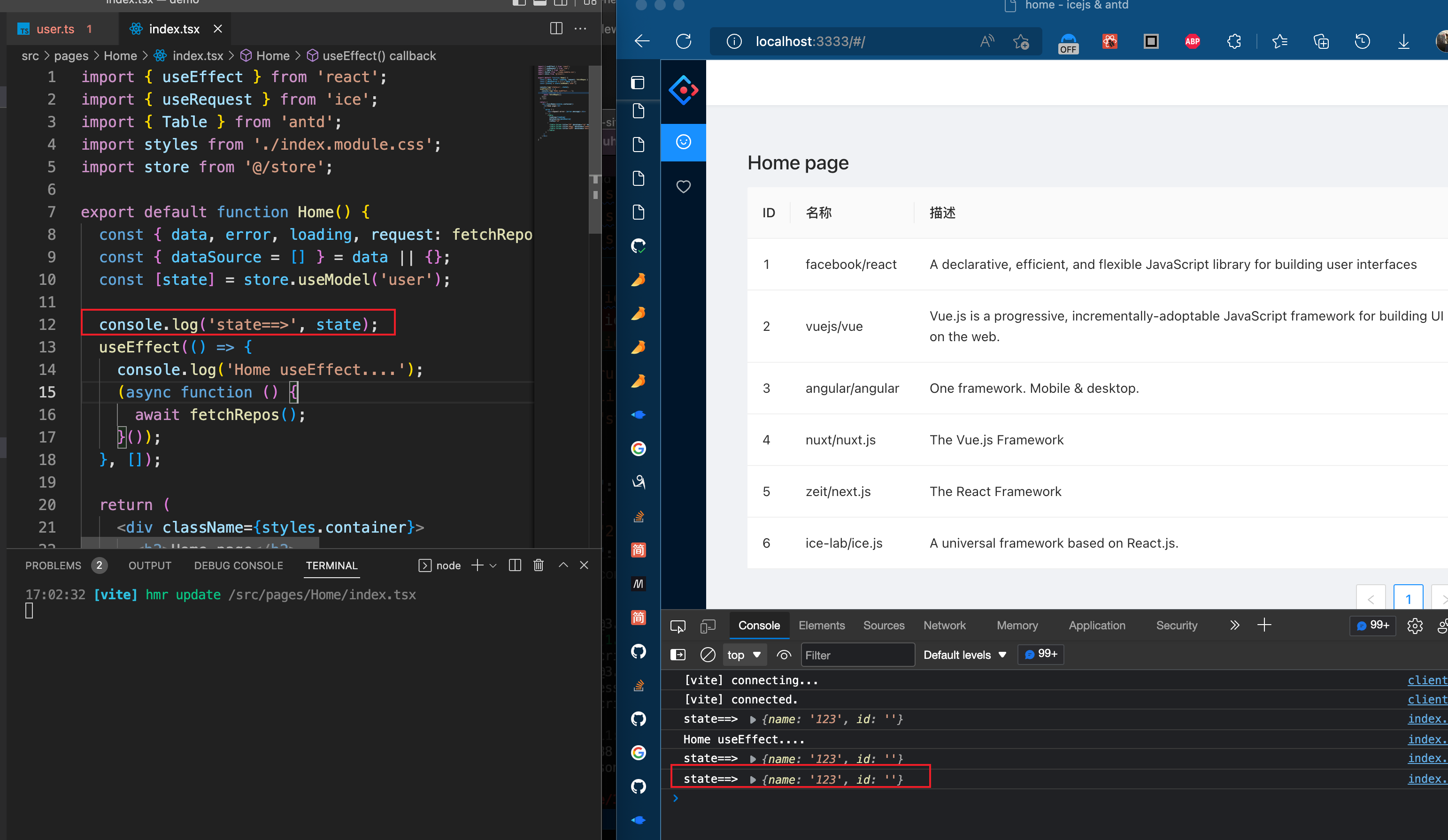Click the browser refresh icon
1448x840 pixels.
click(683, 41)
